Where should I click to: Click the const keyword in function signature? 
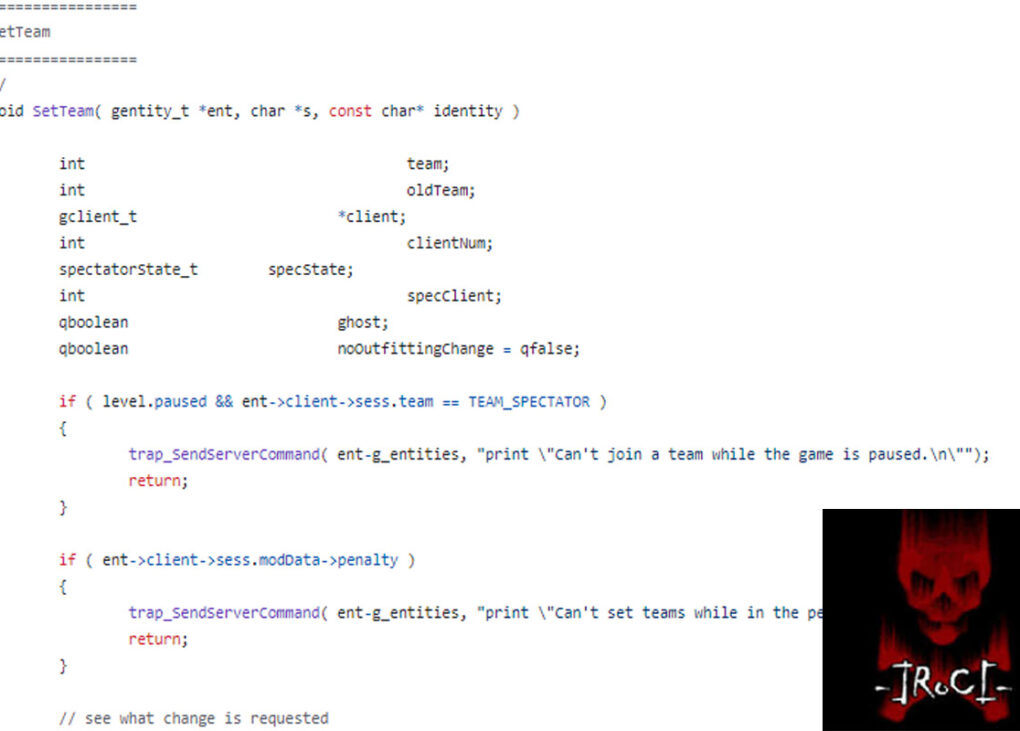pos(350,111)
